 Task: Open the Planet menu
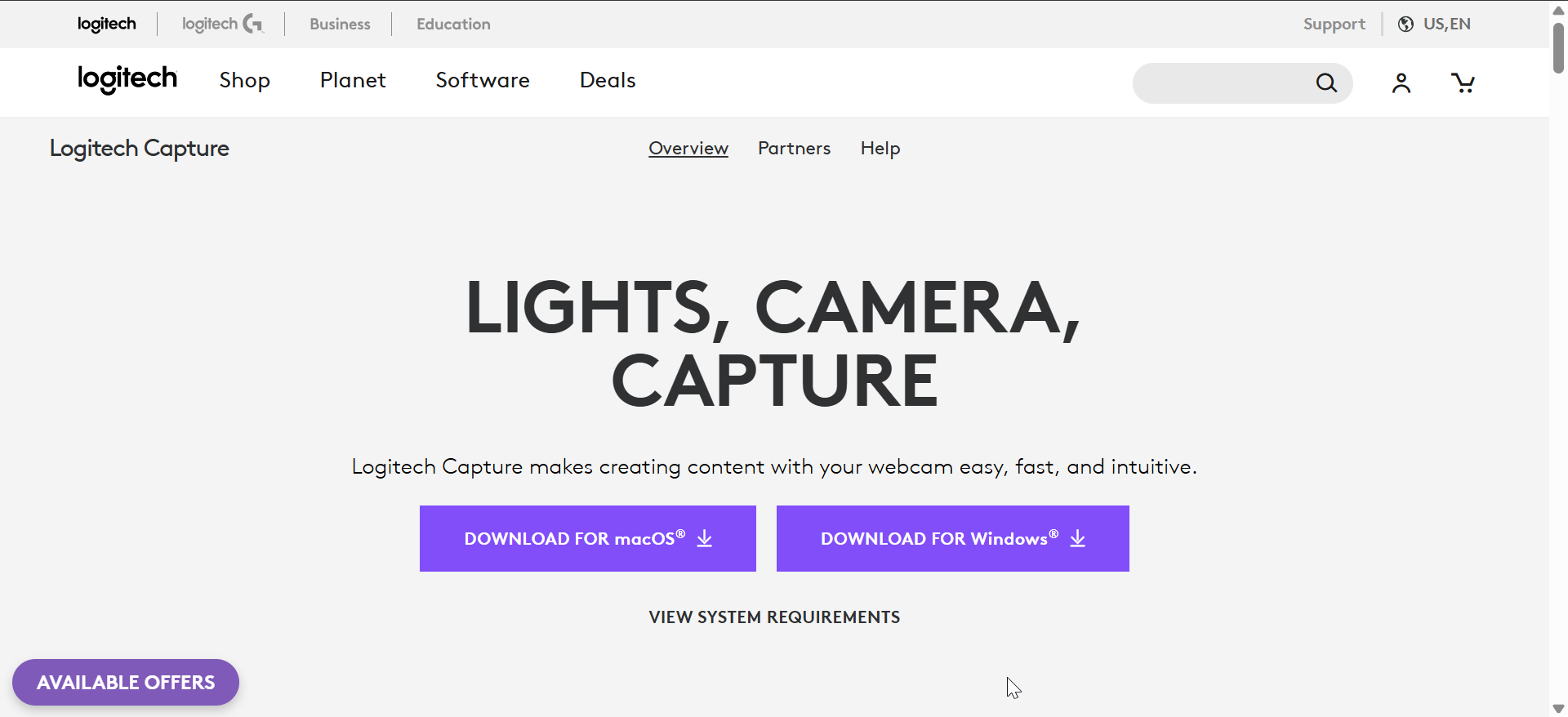353,80
